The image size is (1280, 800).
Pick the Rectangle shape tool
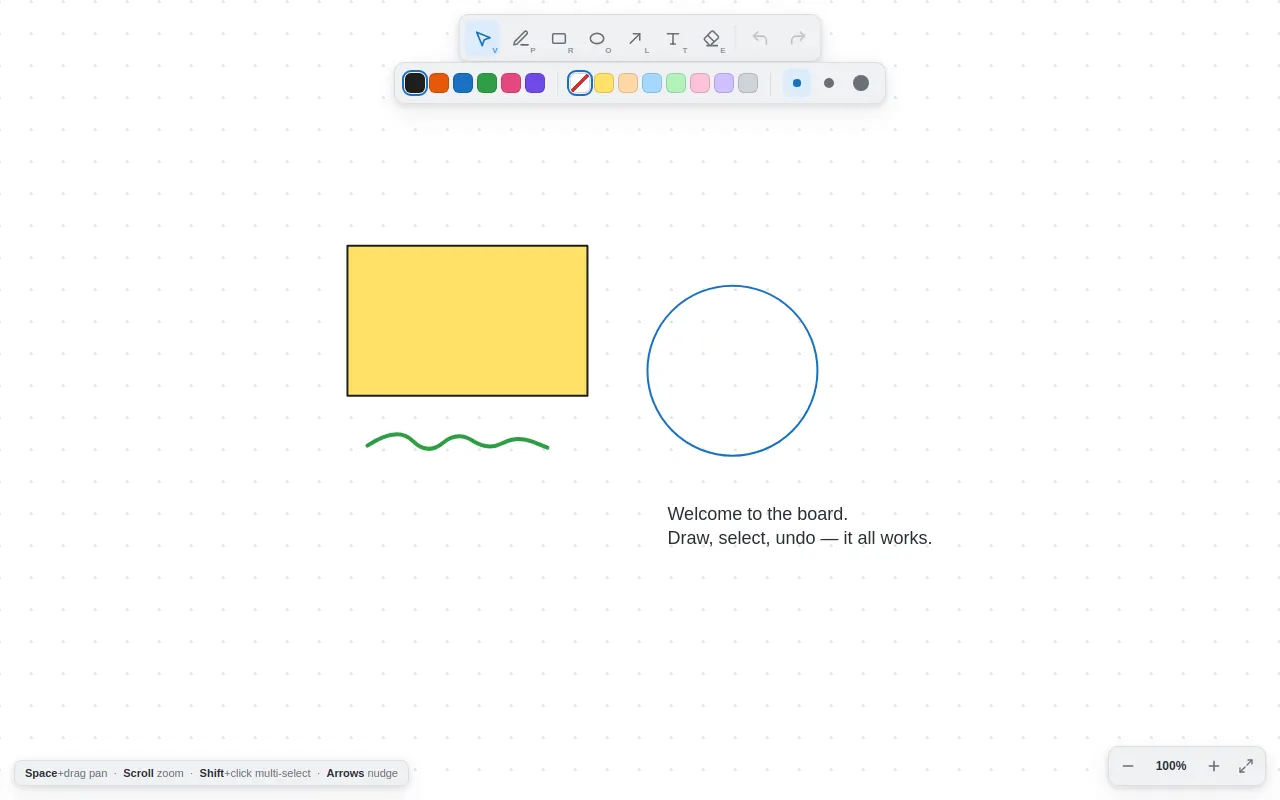coord(559,39)
